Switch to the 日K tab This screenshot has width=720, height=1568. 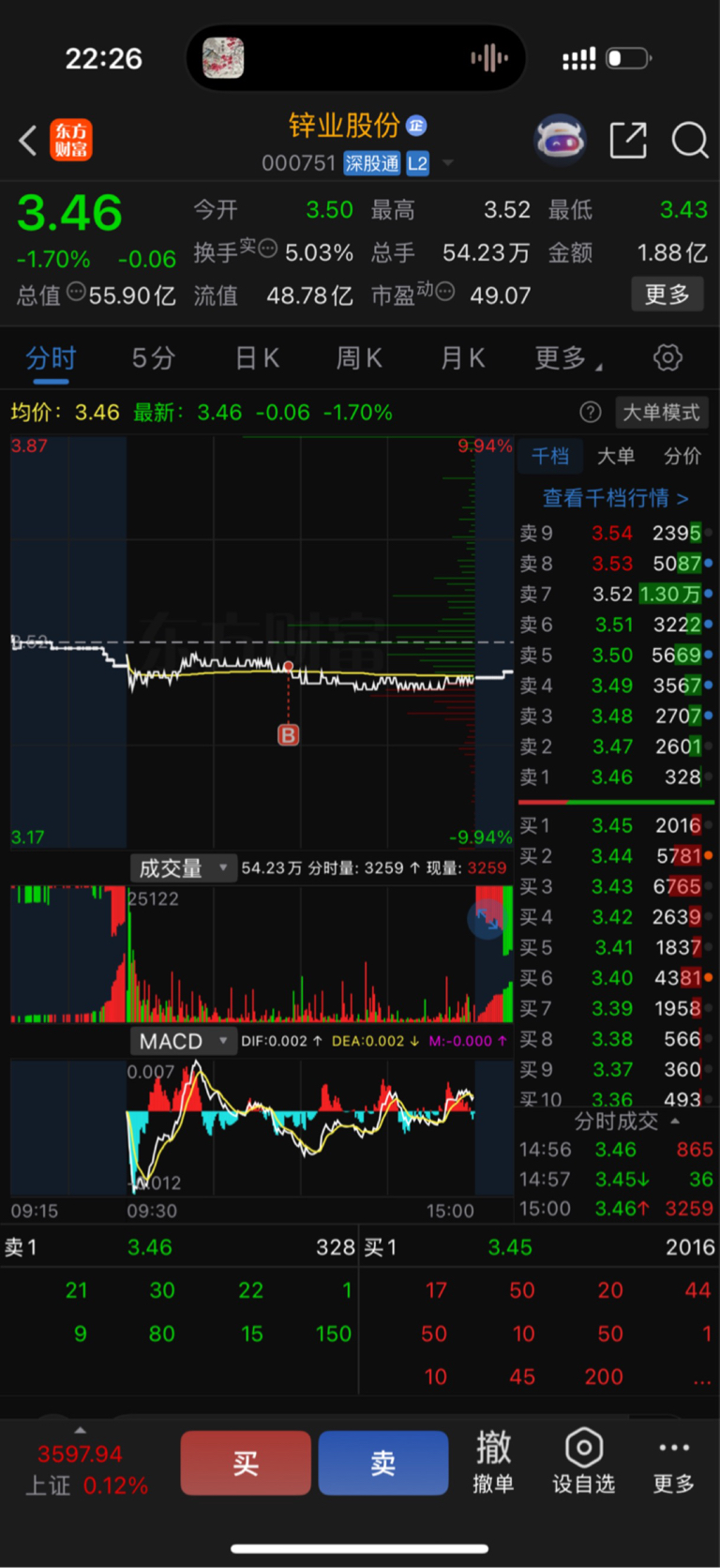(x=257, y=358)
